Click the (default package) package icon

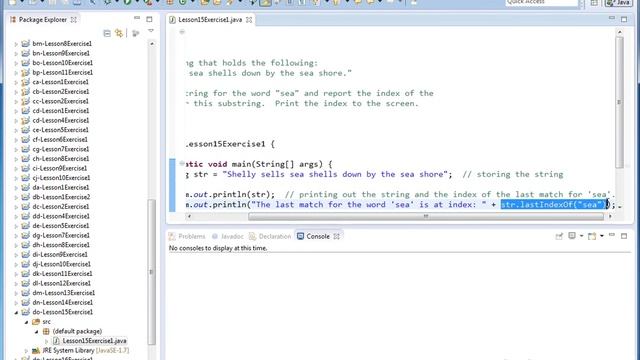tap(46, 331)
